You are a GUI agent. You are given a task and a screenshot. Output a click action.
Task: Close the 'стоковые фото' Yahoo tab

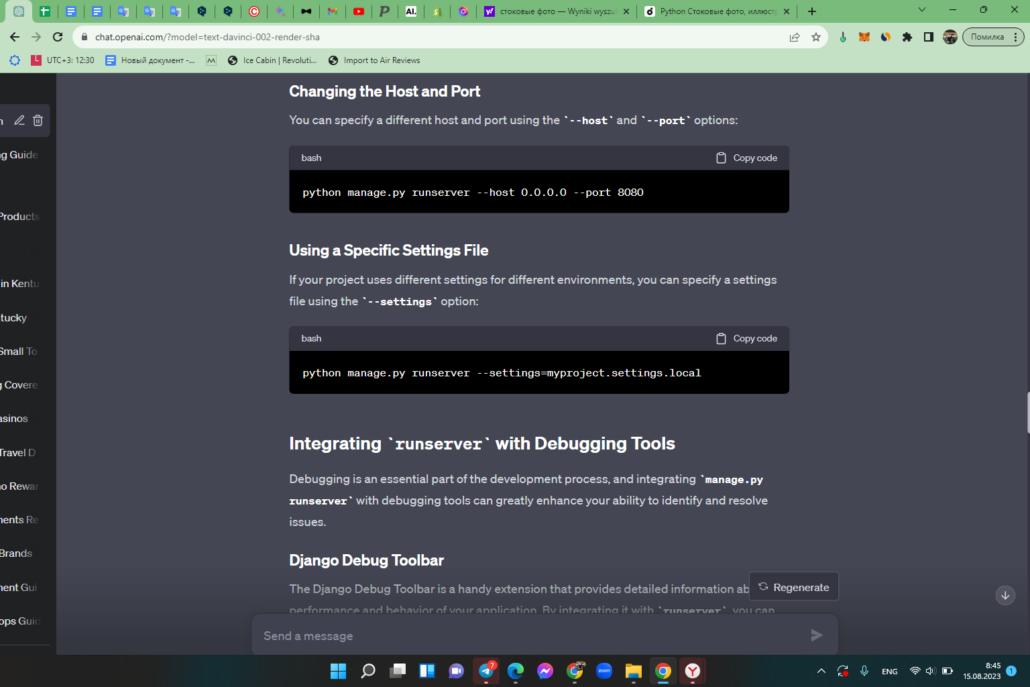coord(626,11)
